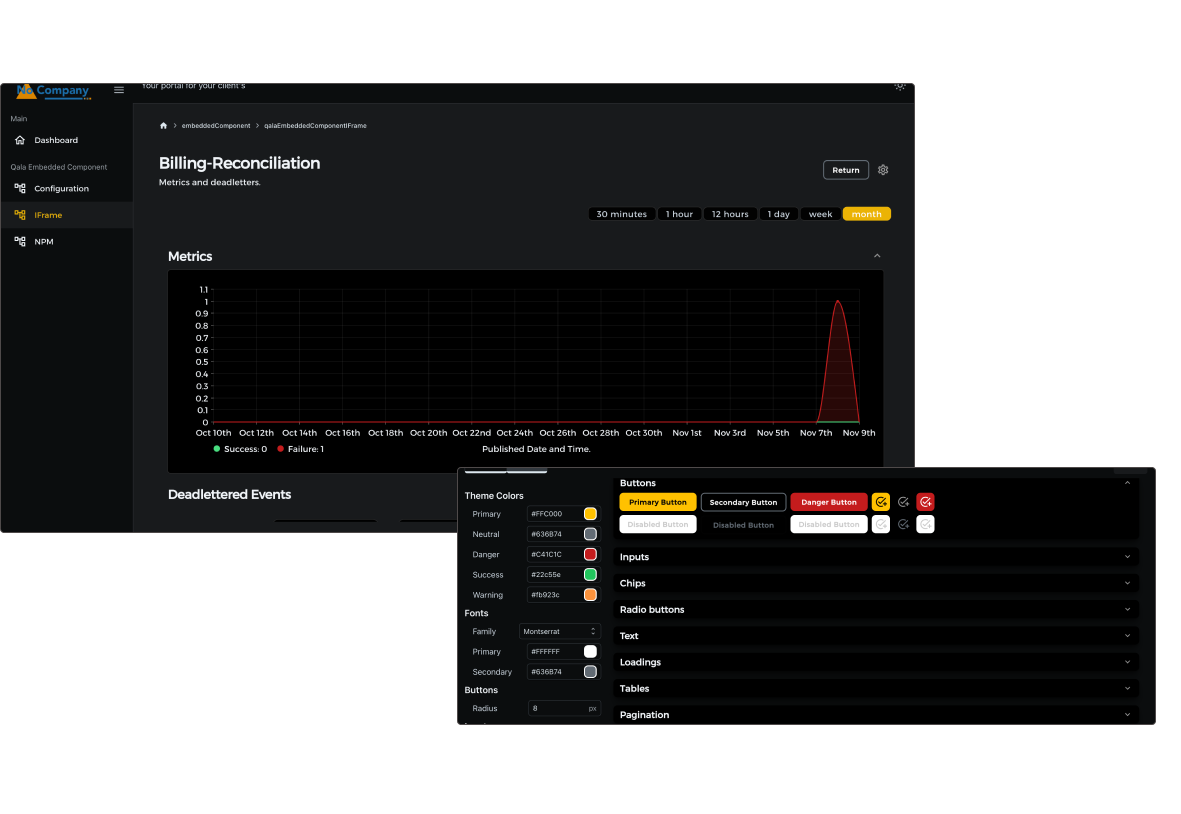1181x814 pixels.
Task: Open the font Family Montserrat dropdown
Action: [560, 632]
